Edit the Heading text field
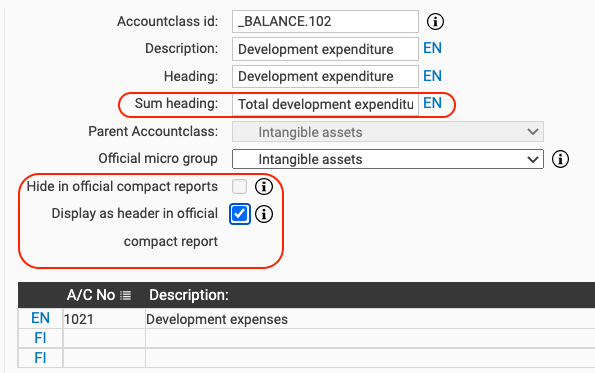Viewport: 595px width, 373px height. [325, 76]
